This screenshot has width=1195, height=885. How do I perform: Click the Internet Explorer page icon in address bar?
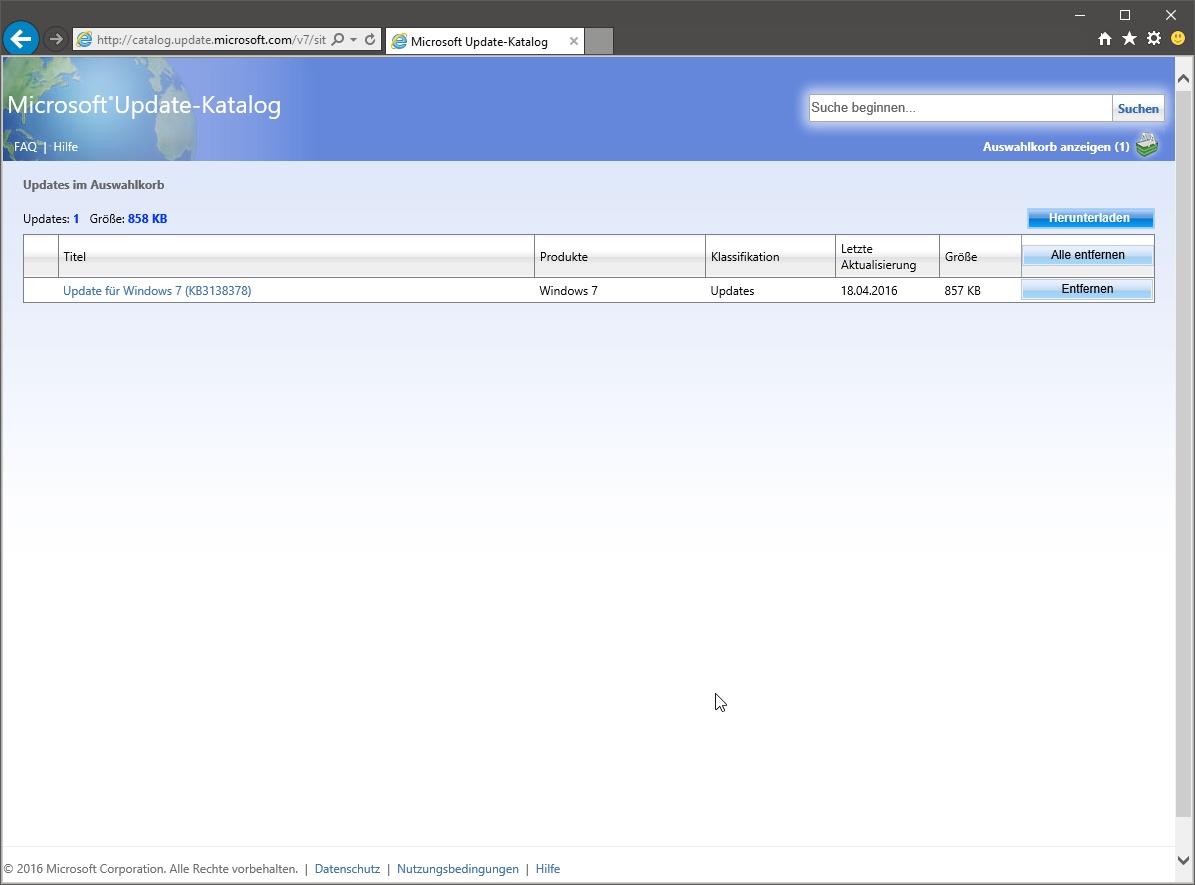[85, 40]
